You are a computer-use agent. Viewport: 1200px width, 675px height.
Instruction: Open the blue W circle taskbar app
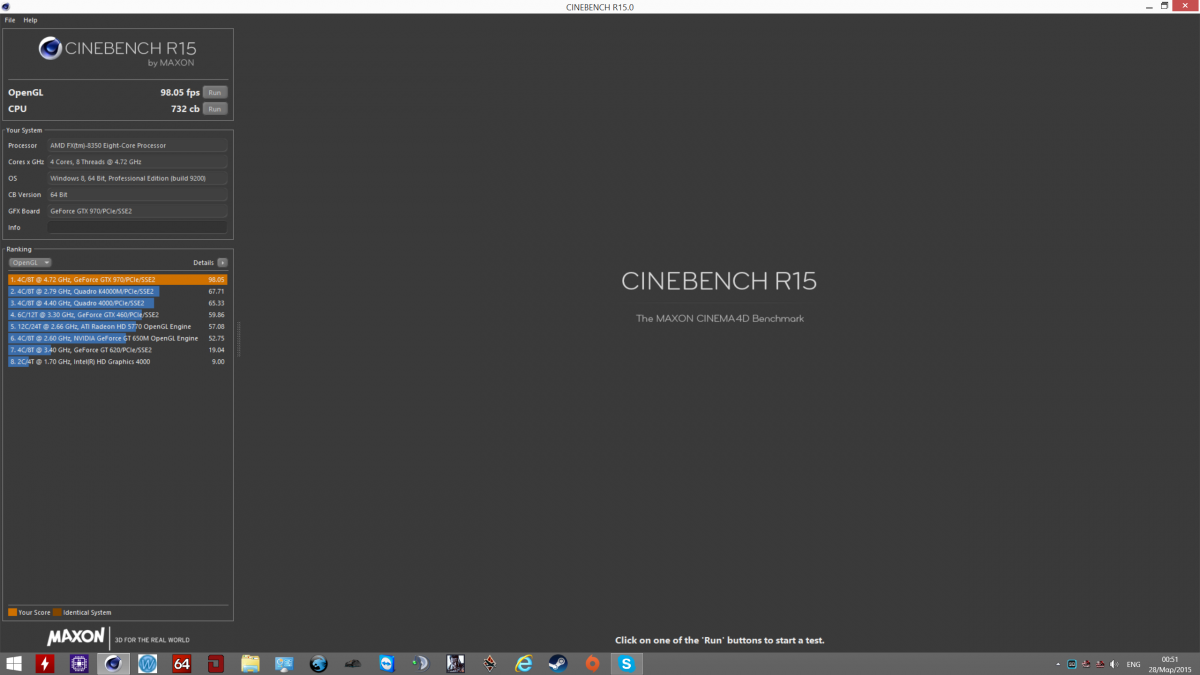click(x=148, y=663)
